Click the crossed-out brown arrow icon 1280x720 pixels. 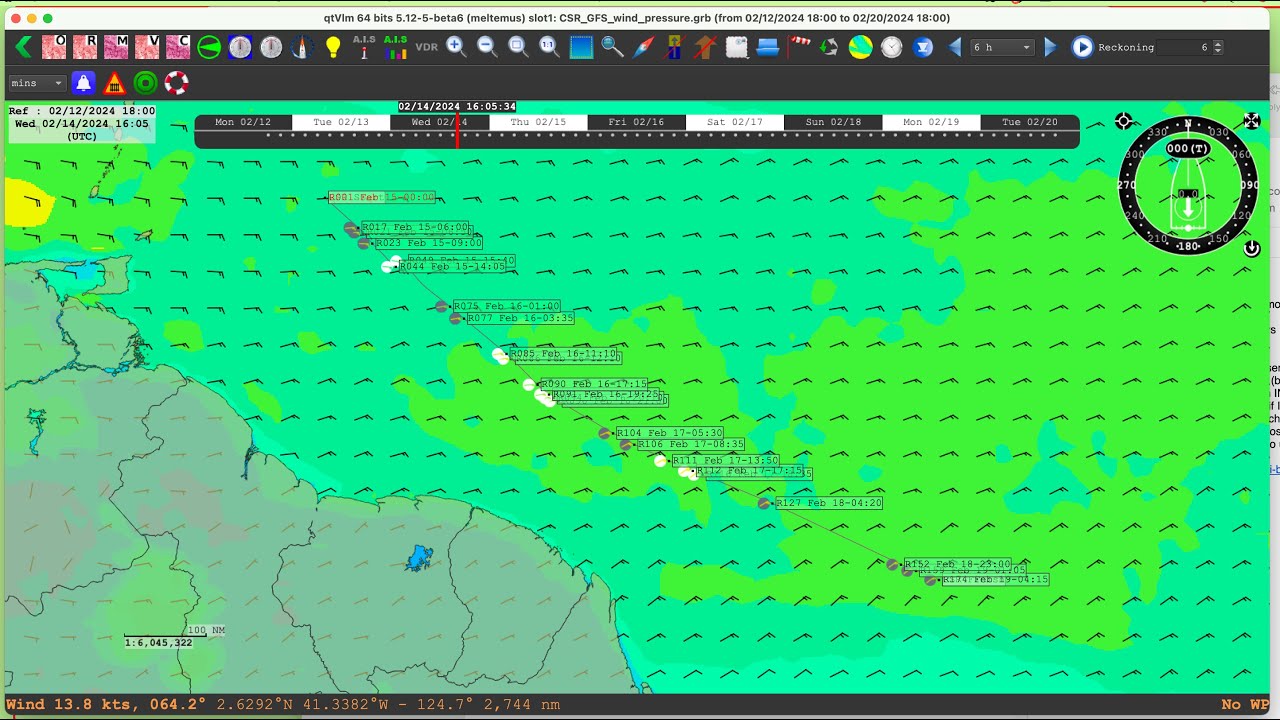pyautogui.click(x=706, y=47)
